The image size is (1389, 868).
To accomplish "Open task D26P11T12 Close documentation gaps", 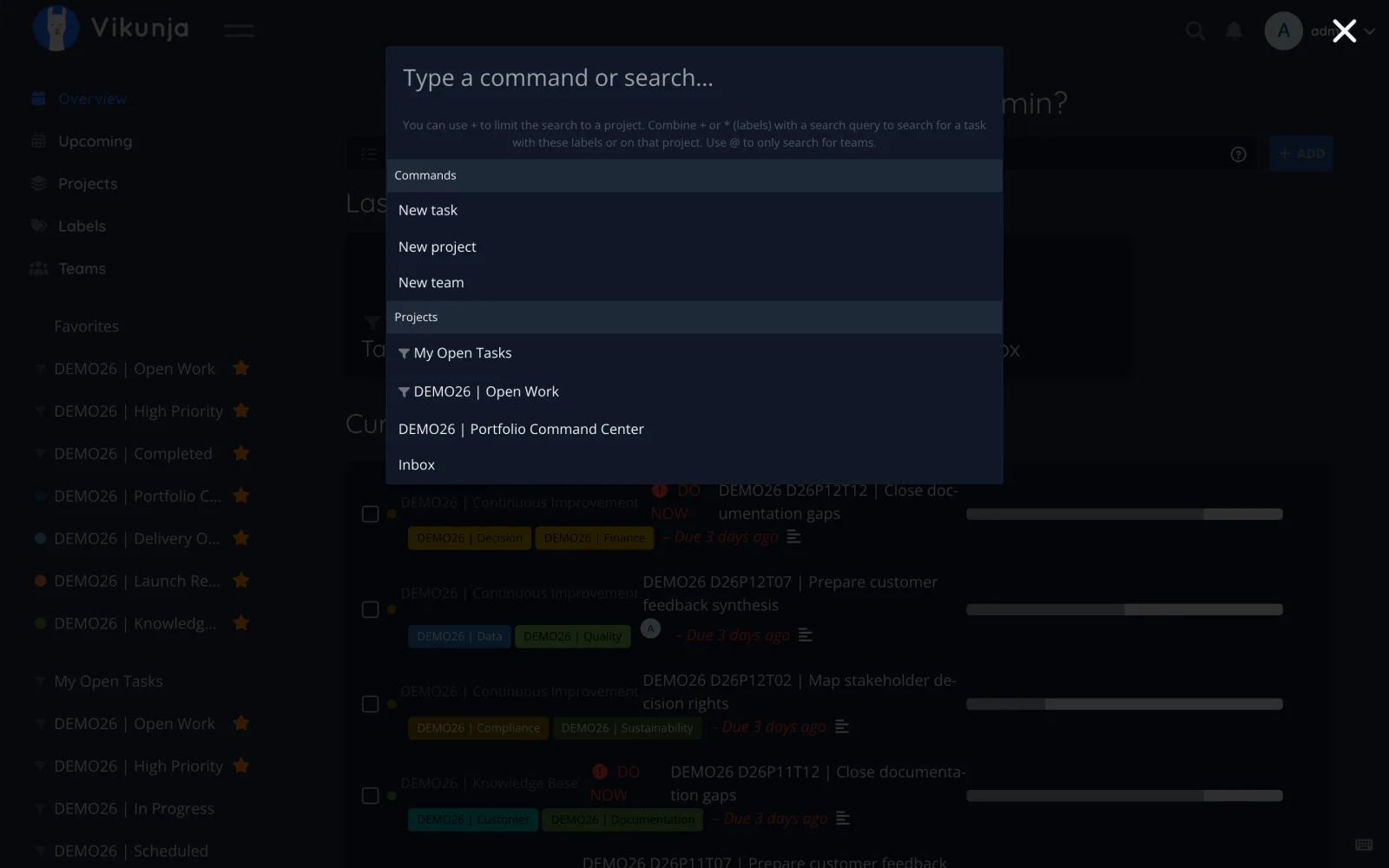I will (818, 783).
